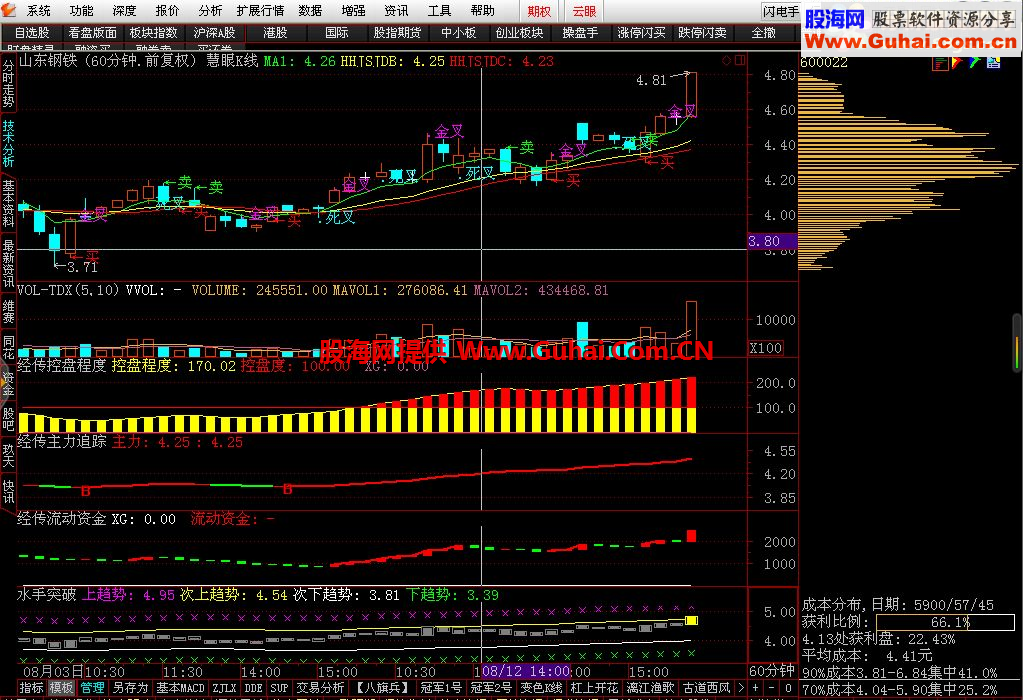This screenshot has width=1023, height=700.
Task: Apply the 【八旗兵】 template
Action: click(x=382, y=688)
